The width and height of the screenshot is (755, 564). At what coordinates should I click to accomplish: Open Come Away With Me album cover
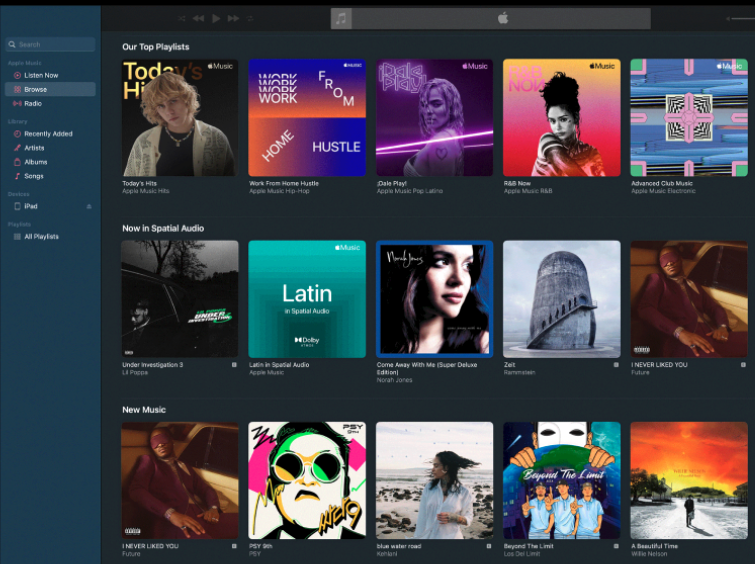(x=434, y=299)
